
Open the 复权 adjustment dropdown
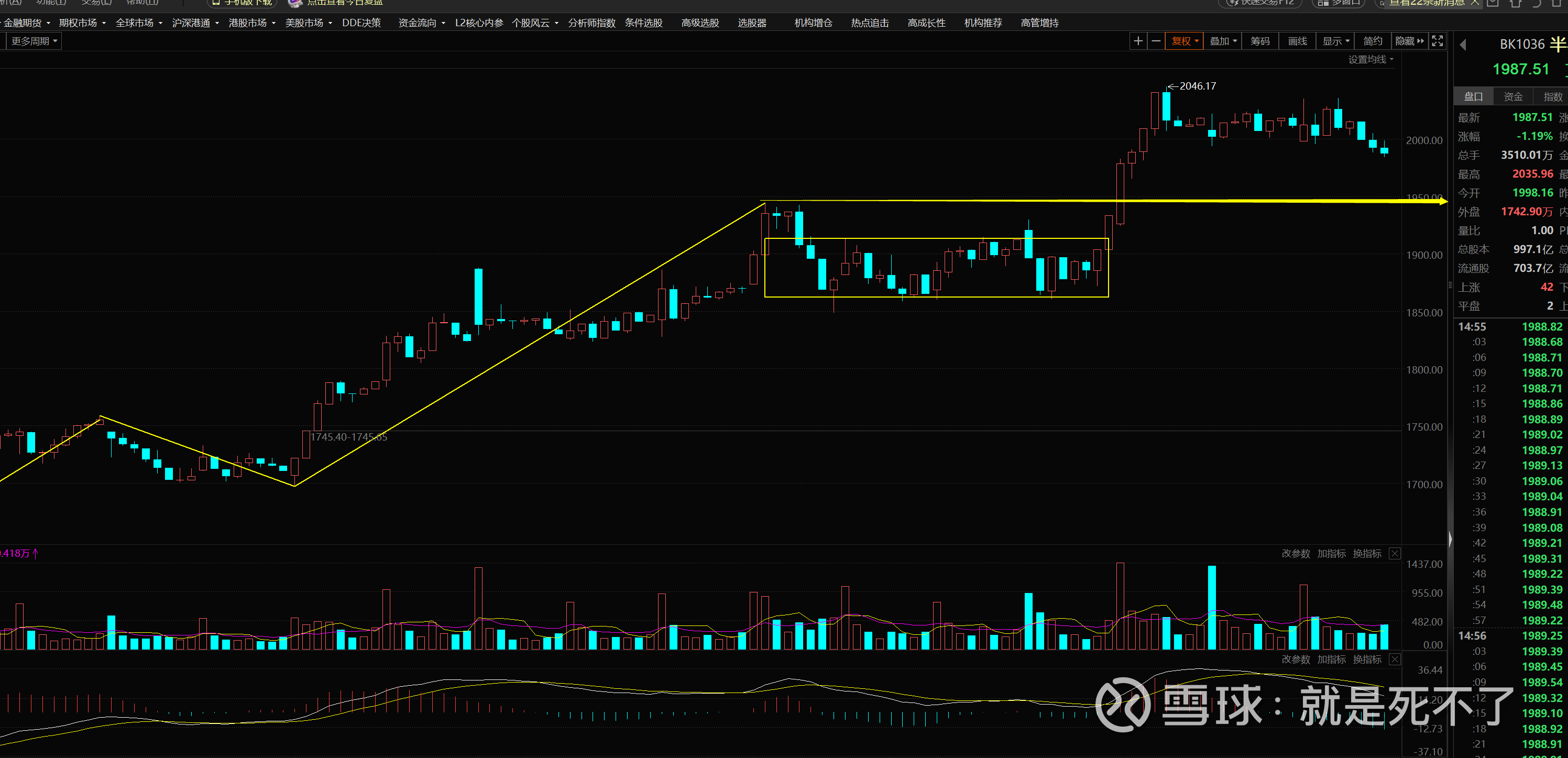point(1185,41)
